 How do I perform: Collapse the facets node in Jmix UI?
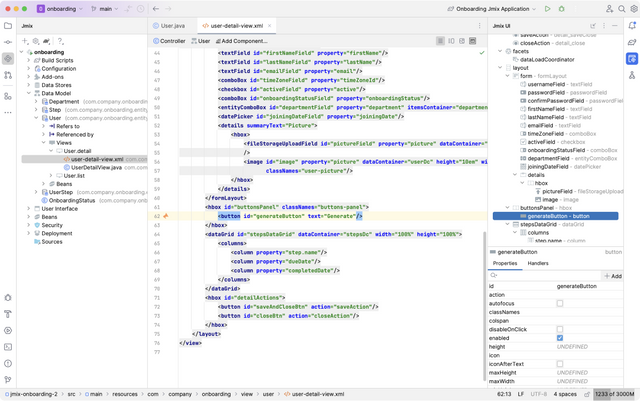click(501, 50)
